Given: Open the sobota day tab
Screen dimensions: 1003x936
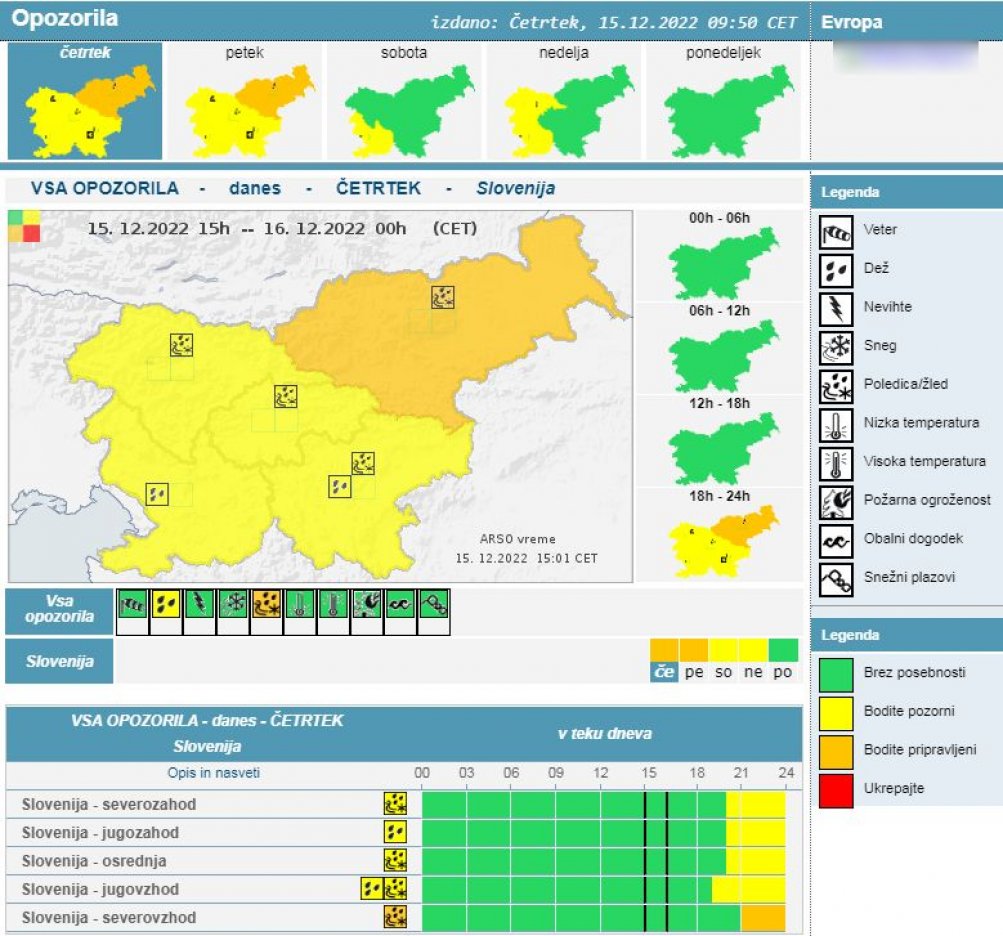Looking at the screenshot, I should click(404, 100).
